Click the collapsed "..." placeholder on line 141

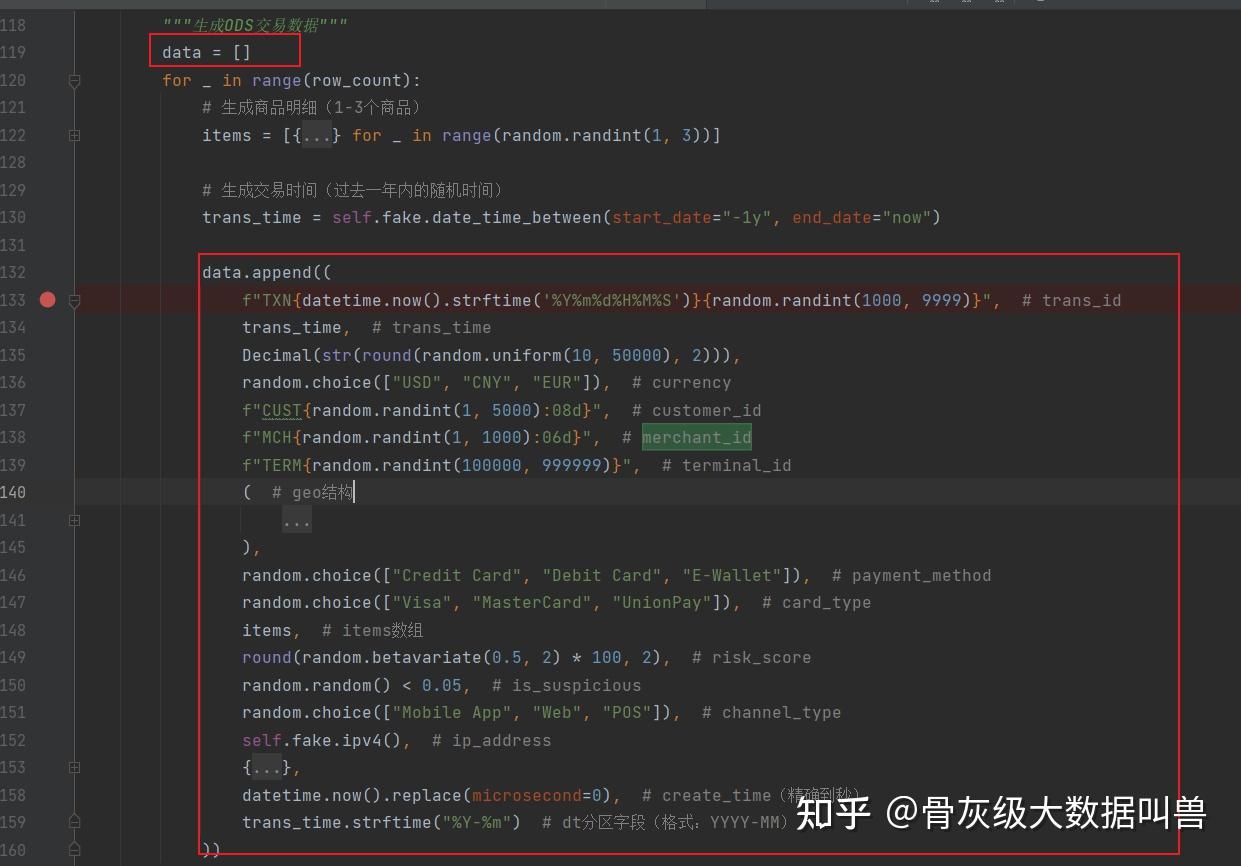pyautogui.click(x=296, y=519)
